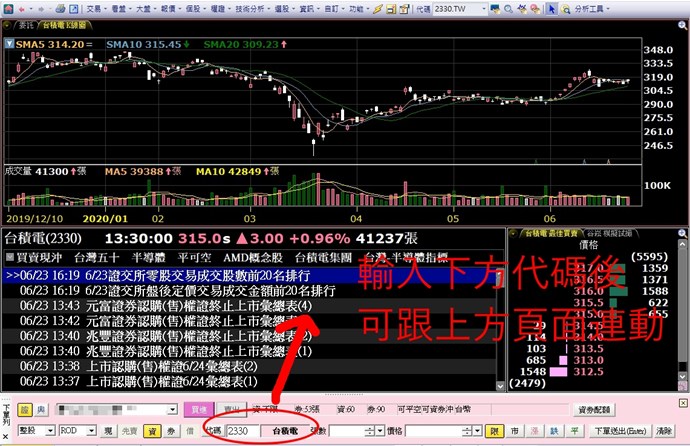Viewport: 690px width, 446px height.
Task: Click magnifier icon at chart panel top right
Action: tap(683, 26)
